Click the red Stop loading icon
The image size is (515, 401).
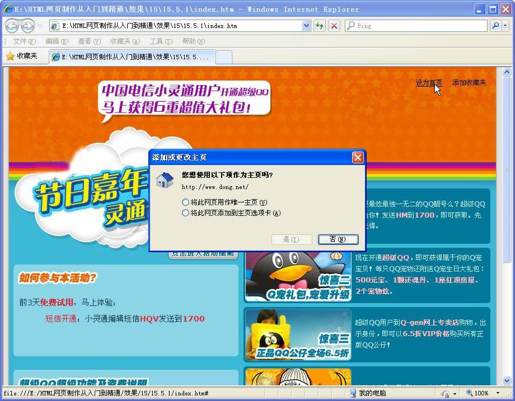(334, 26)
